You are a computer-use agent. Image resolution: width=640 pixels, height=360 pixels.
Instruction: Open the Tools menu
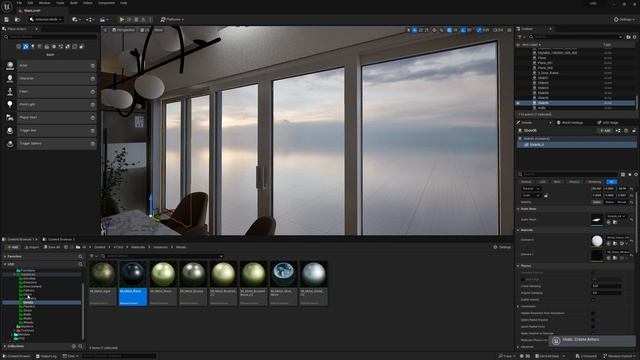click(x=60, y=3)
